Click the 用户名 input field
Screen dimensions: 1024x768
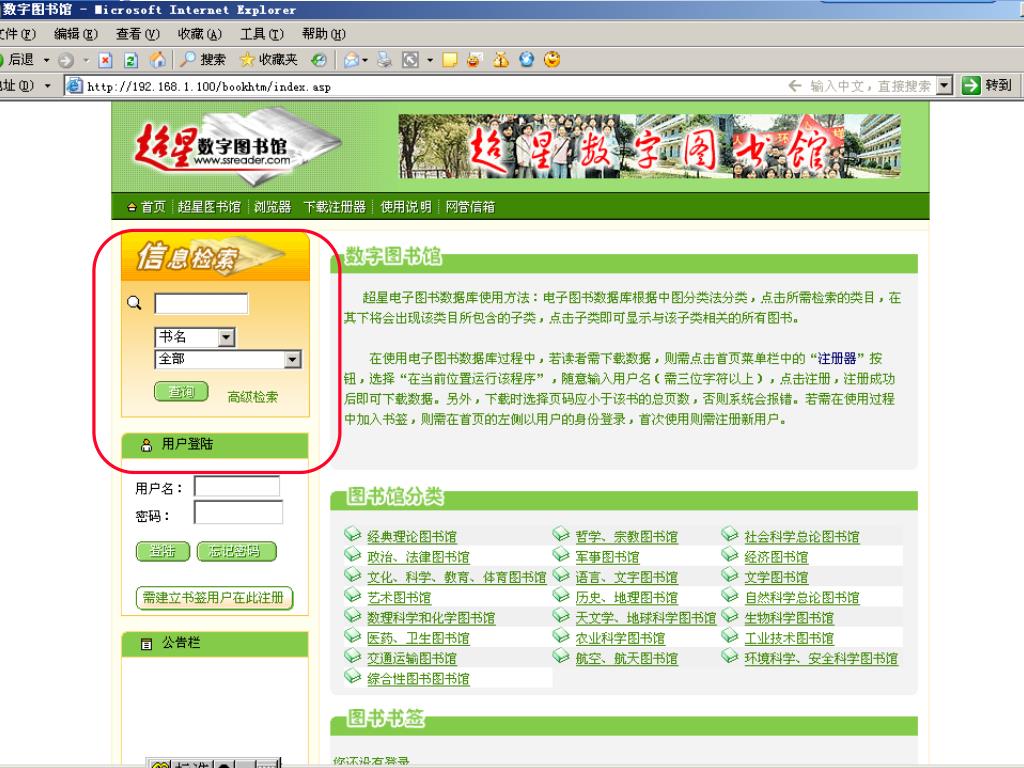[237, 487]
